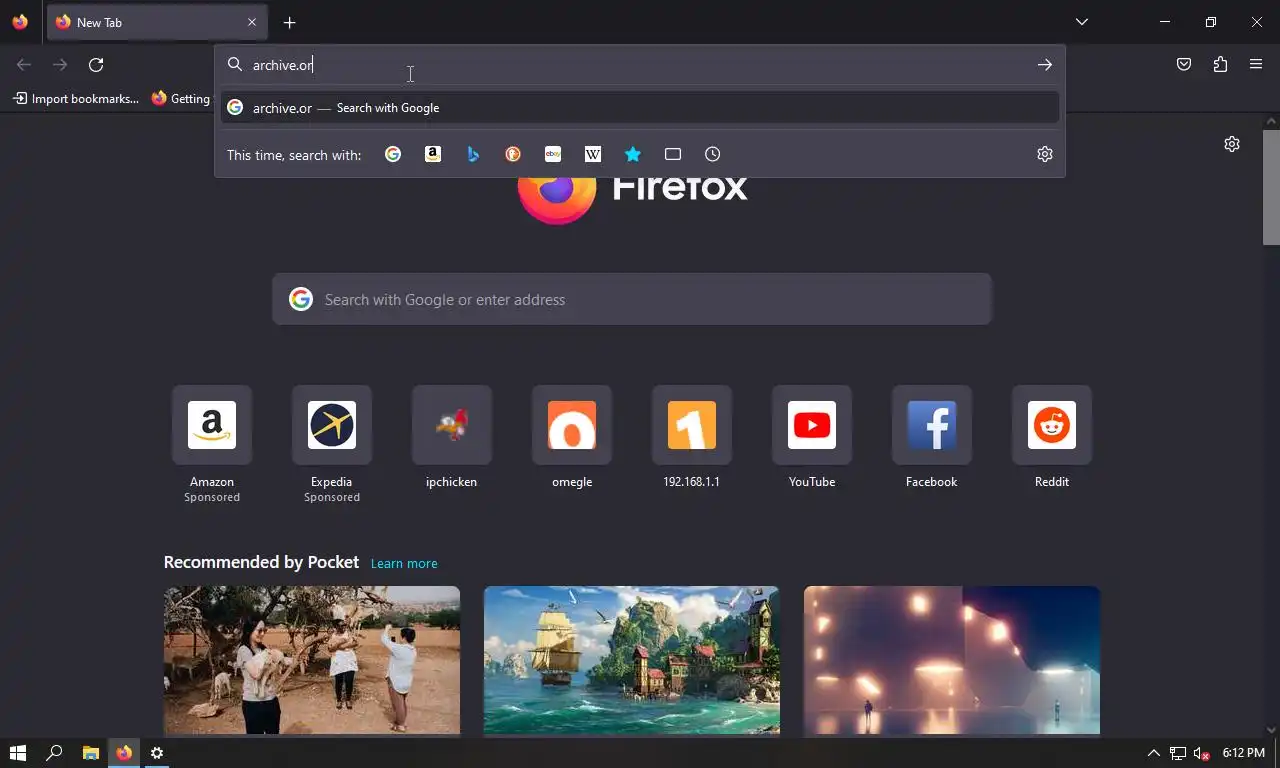This screenshot has width=1280, height=768.
Task: Search this time with eBay icon
Action: (553, 154)
